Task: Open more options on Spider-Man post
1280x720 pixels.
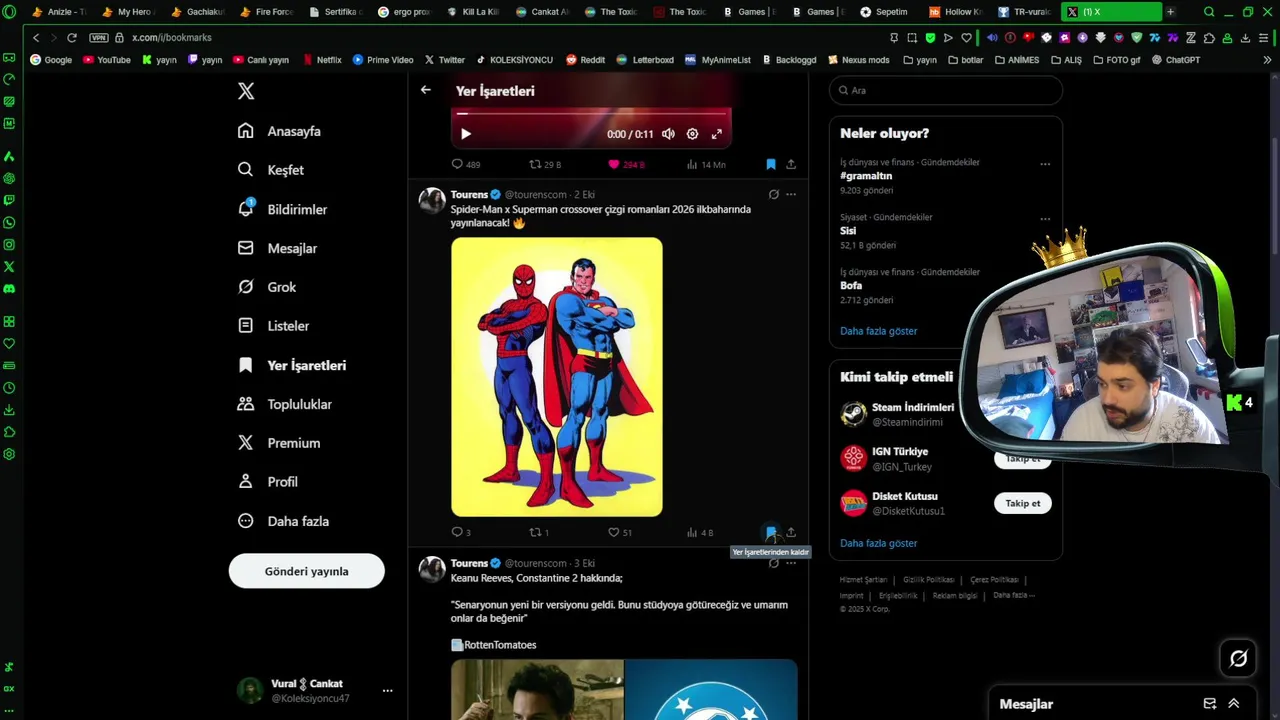Action: pos(791,195)
